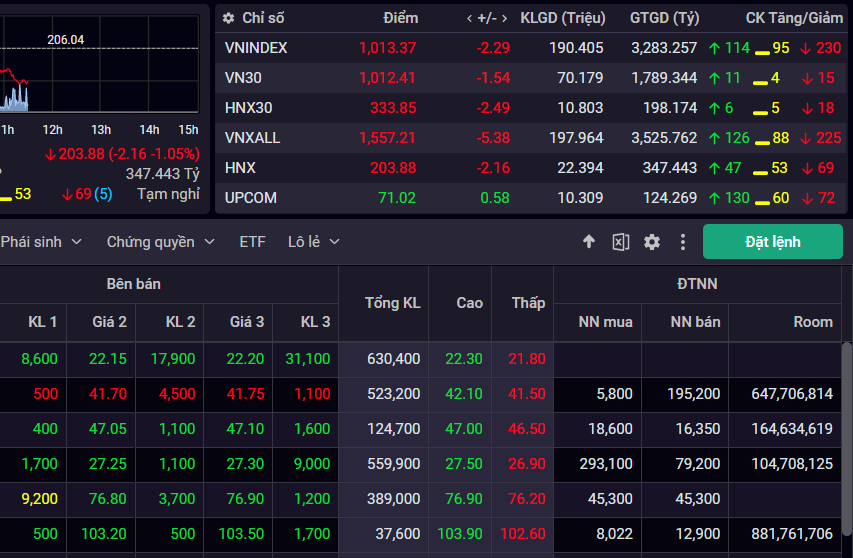
Task: Click the right arrow beside +/- header
Action: pyautogui.click(x=504, y=18)
